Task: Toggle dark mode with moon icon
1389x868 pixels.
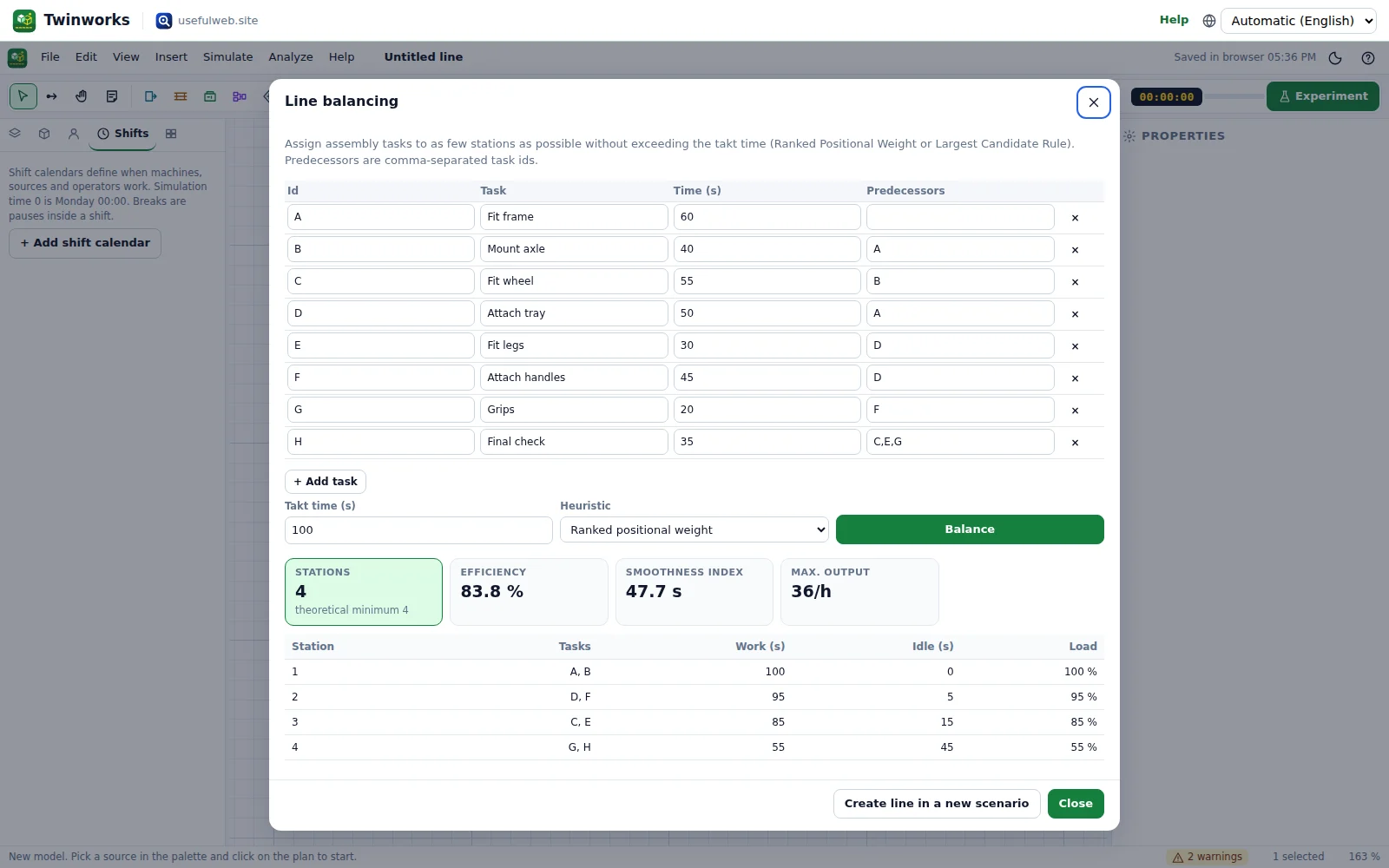Action: [1335, 58]
